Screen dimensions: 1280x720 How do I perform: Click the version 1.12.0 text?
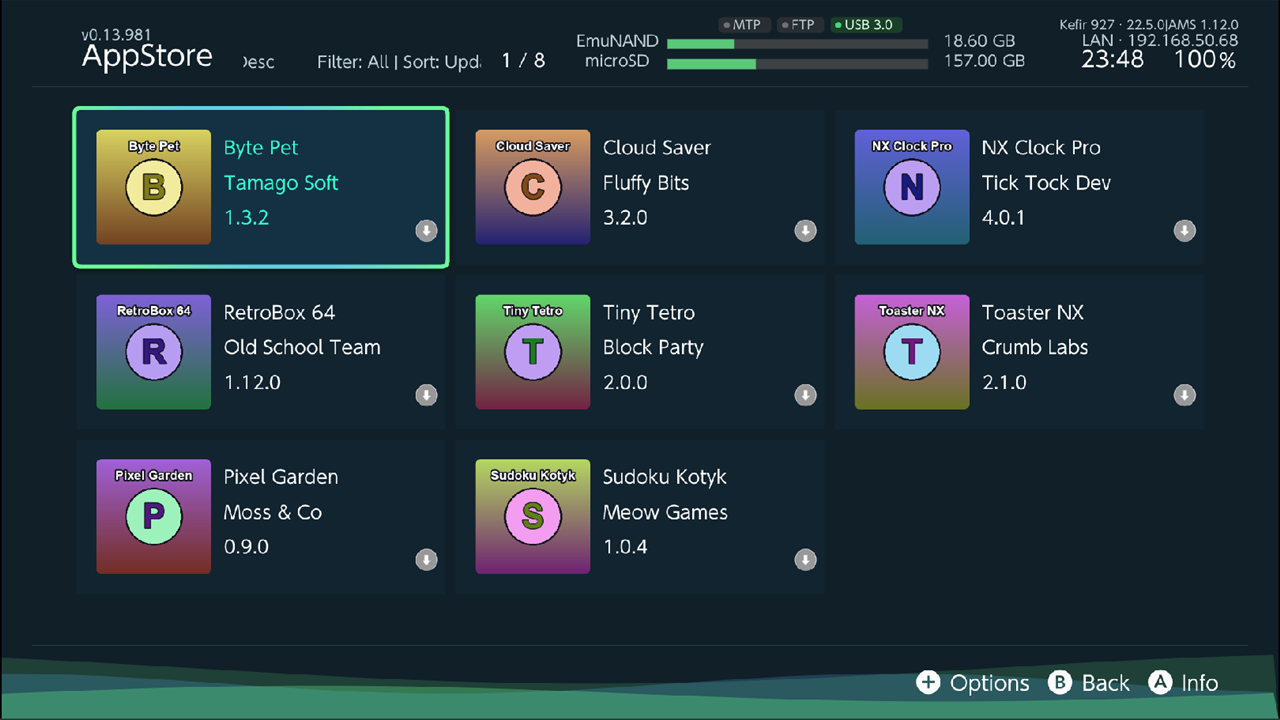(252, 382)
